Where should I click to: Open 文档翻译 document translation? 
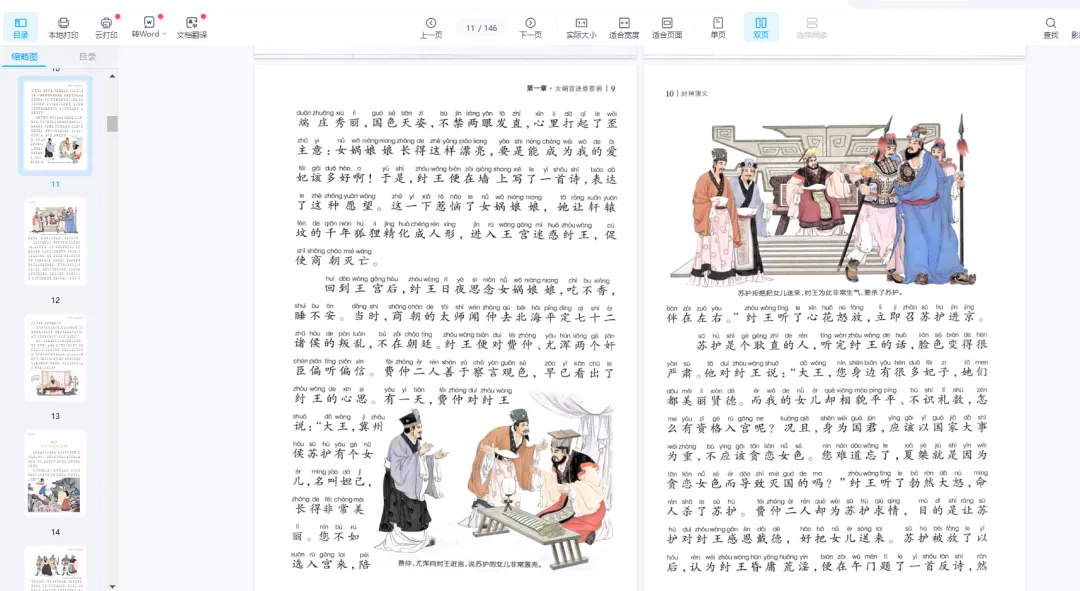191,28
